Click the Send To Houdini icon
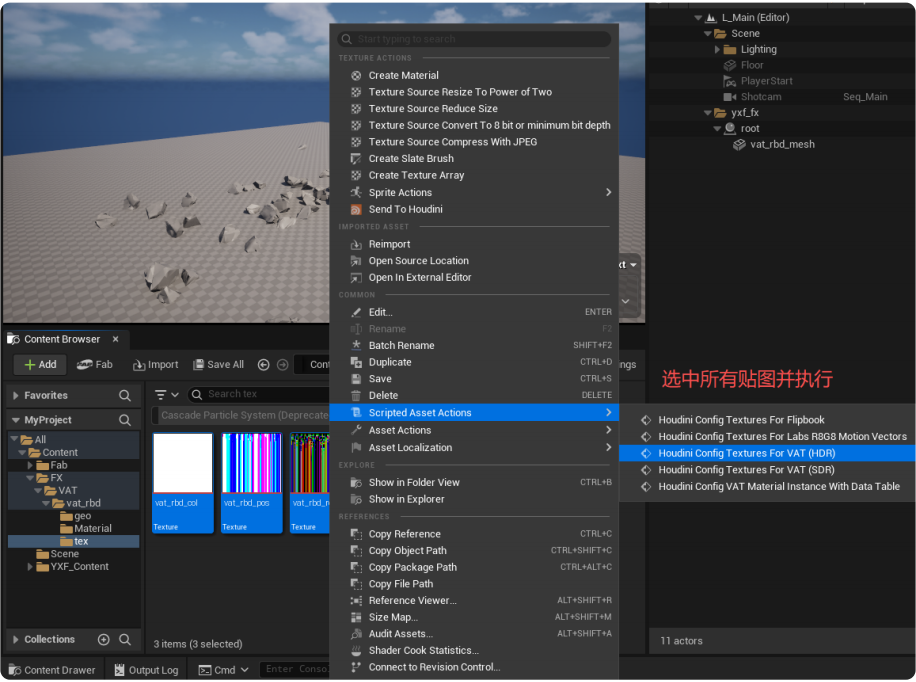This screenshot has width=916, height=682. 357,210
